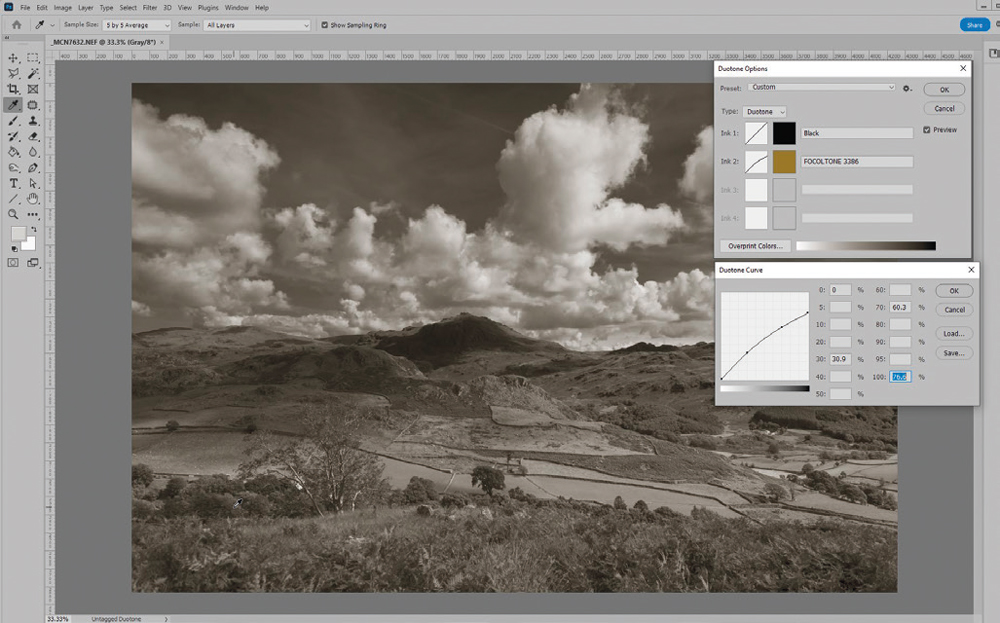Screen dimensions: 1000x623
Task: Click Cancel in Duotone Options dialog
Action: (x=944, y=108)
